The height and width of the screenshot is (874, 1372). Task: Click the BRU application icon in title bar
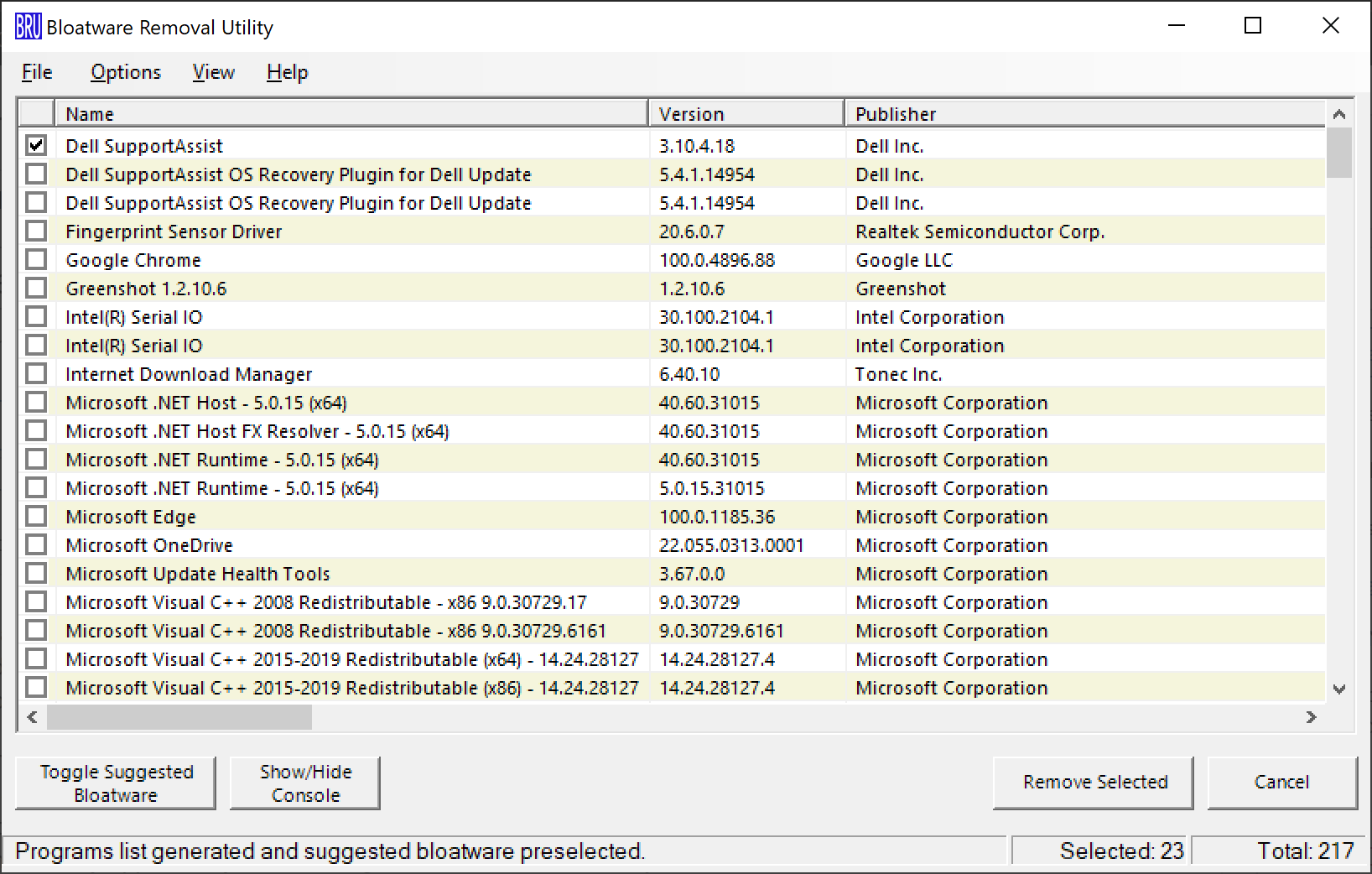click(x=28, y=27)
